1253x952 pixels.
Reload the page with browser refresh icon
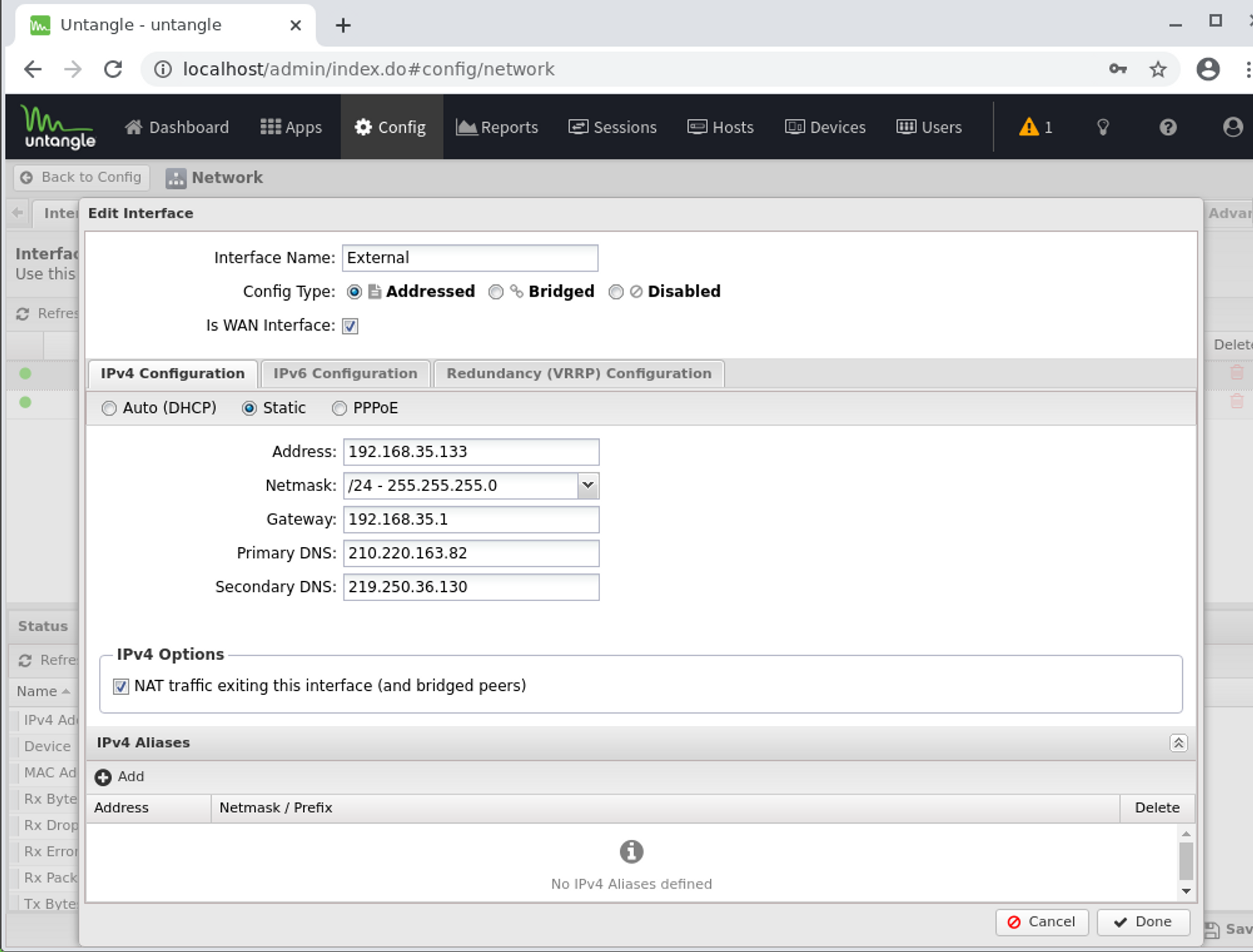point(113,69)
